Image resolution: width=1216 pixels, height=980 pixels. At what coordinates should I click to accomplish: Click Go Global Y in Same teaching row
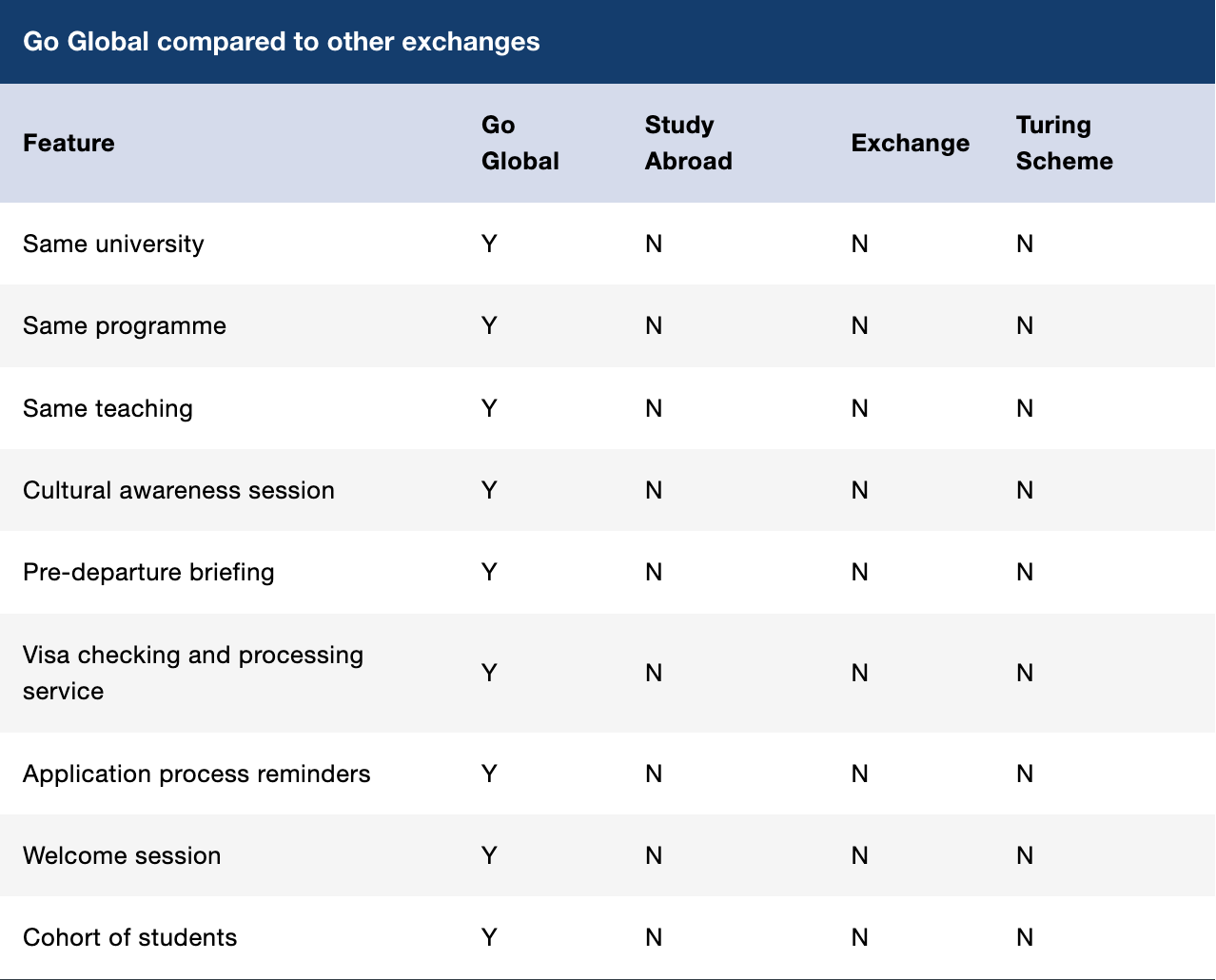coord(489,408)
